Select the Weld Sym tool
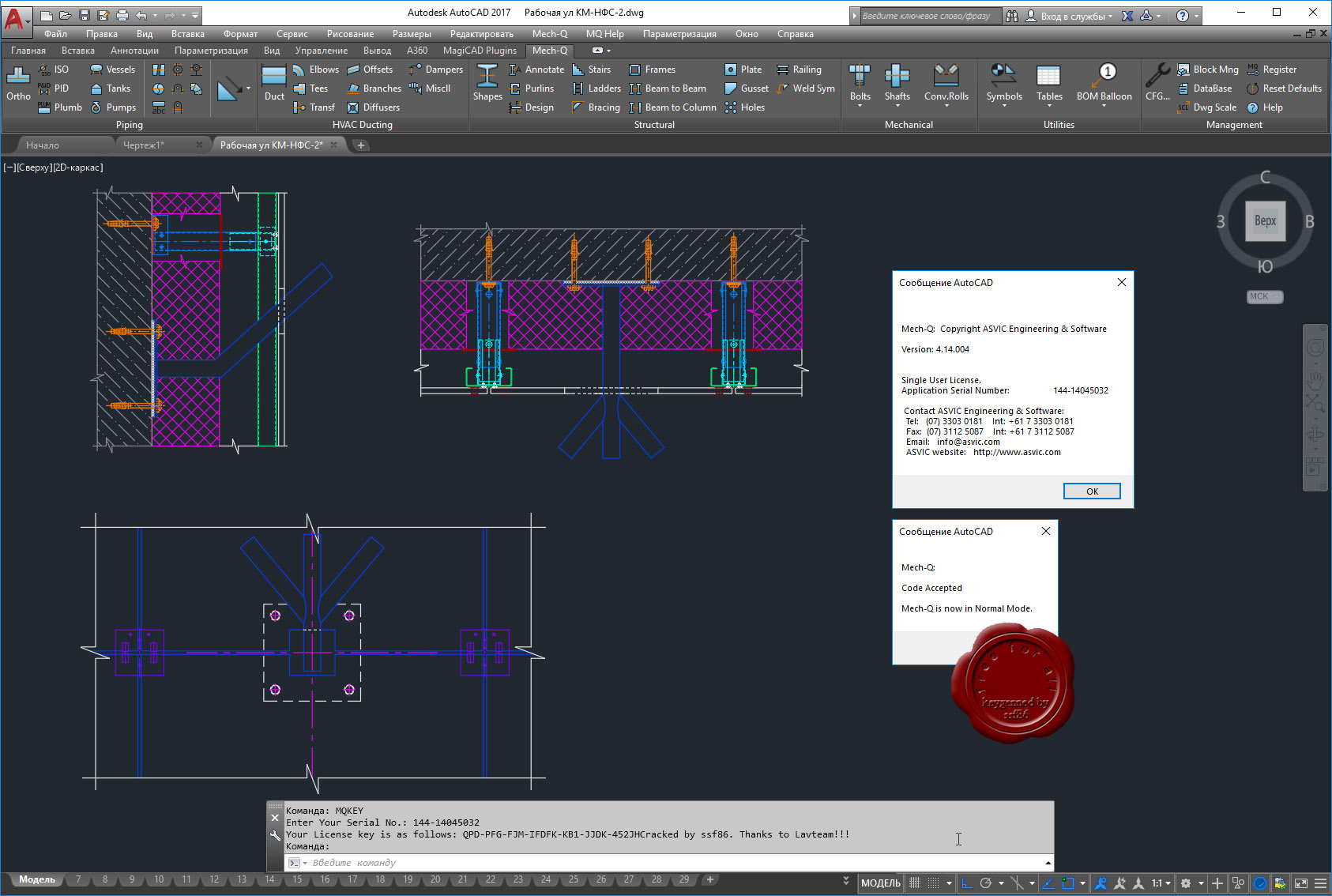 pos(806,88)
